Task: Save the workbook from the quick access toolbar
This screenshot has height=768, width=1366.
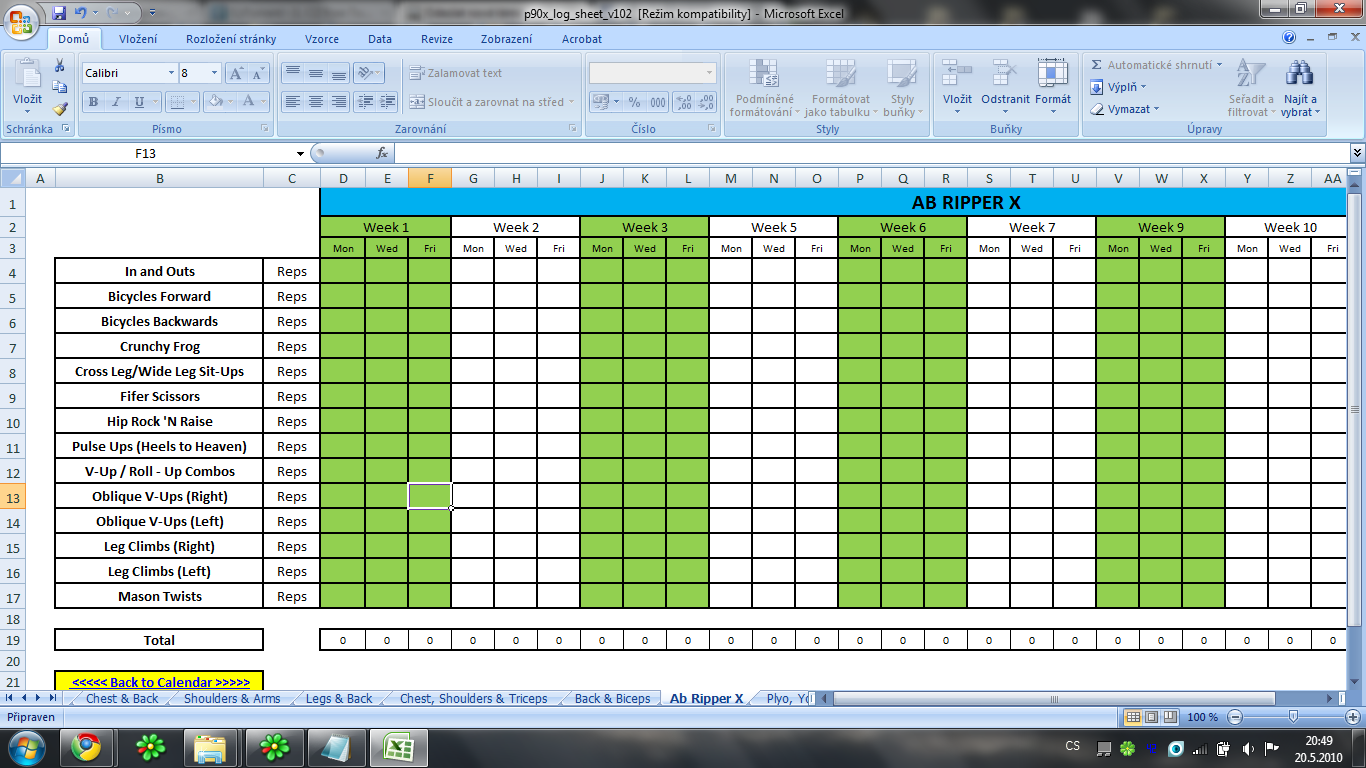Action: 59,13
